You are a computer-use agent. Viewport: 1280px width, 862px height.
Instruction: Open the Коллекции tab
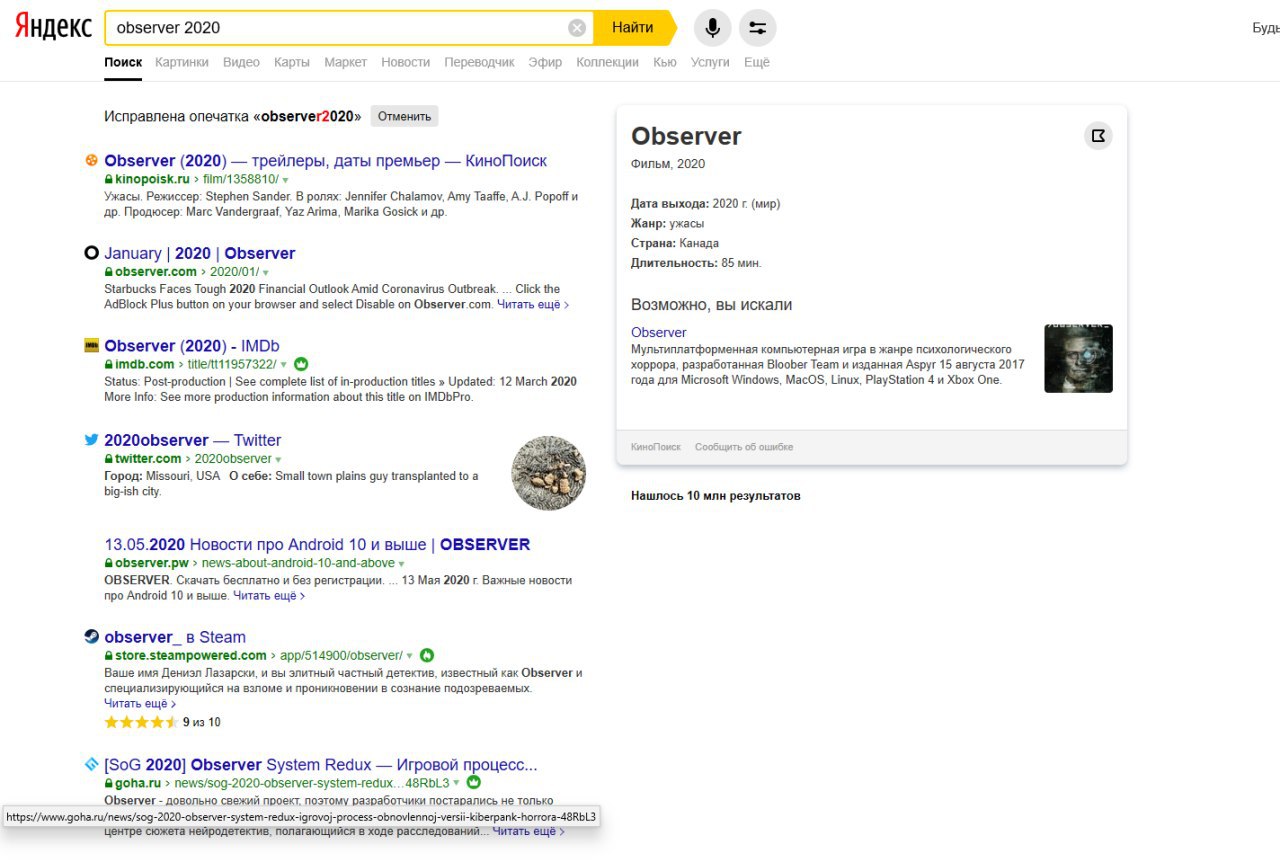tap(607, 62)
